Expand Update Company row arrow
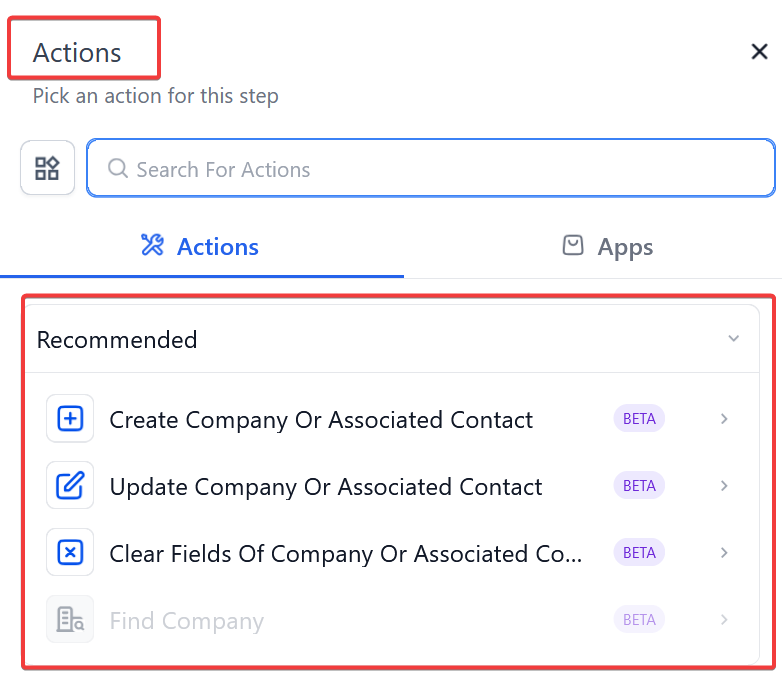Image resolution: width=782 pixels, height=681 pixels. click(725, 486)
